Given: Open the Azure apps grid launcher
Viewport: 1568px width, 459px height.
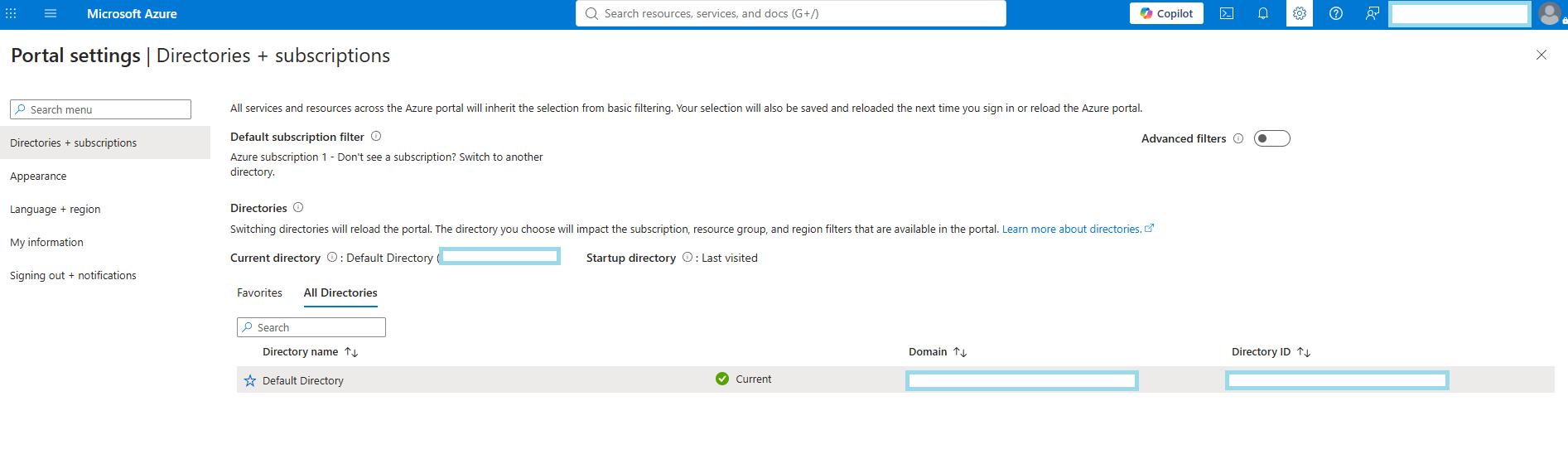Looking at the screenshot, I should coord(11,13).
